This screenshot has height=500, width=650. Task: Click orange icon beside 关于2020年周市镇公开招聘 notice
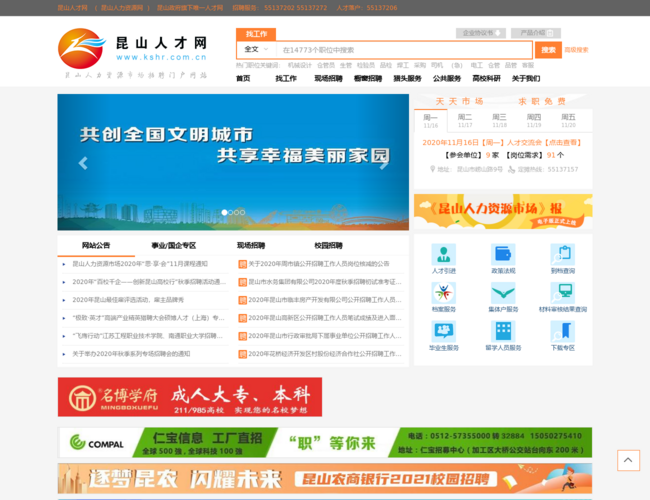(x=243, y=264)
